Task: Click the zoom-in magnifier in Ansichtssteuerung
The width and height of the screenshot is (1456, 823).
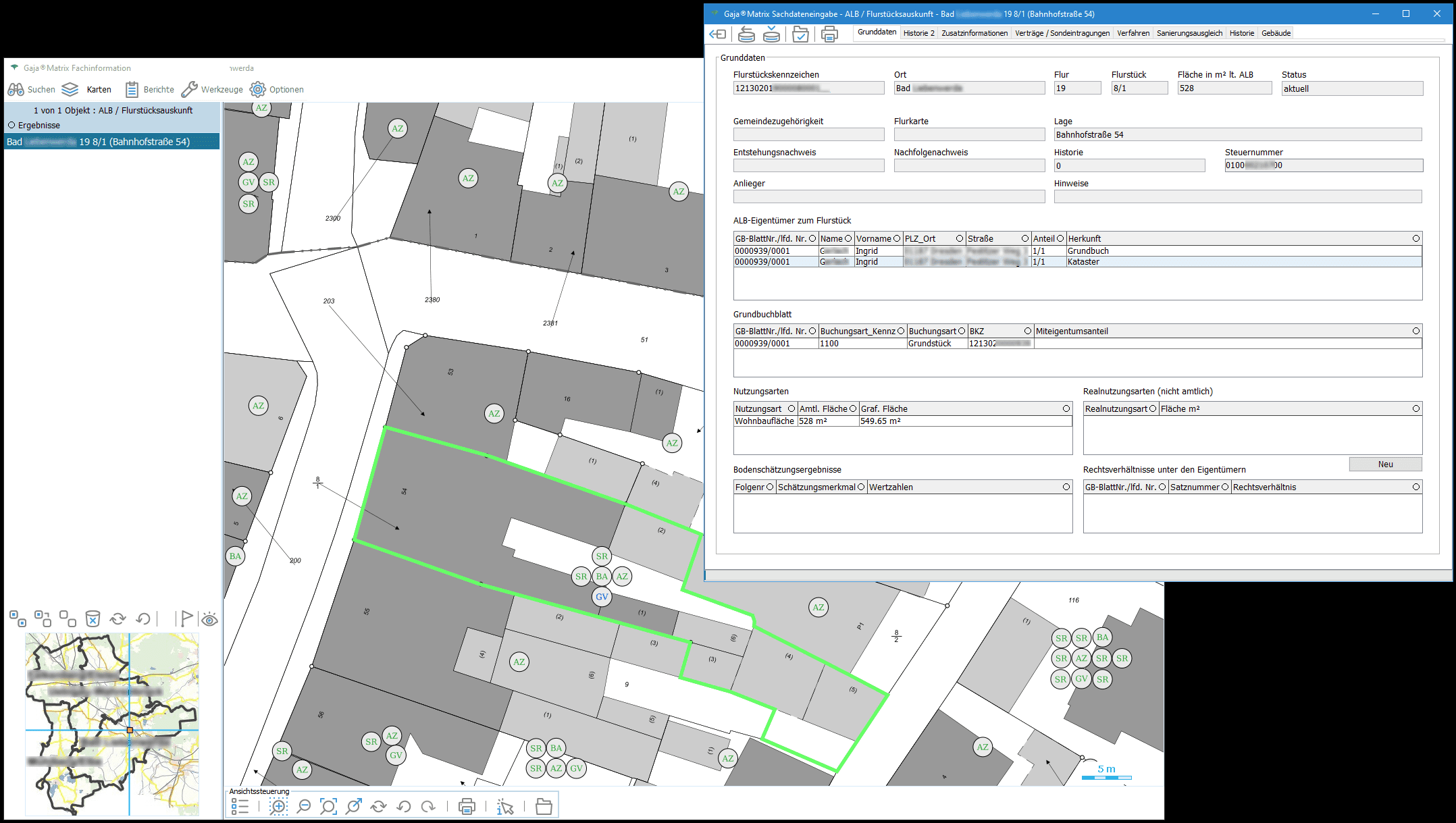Action: tap(278, 806)
